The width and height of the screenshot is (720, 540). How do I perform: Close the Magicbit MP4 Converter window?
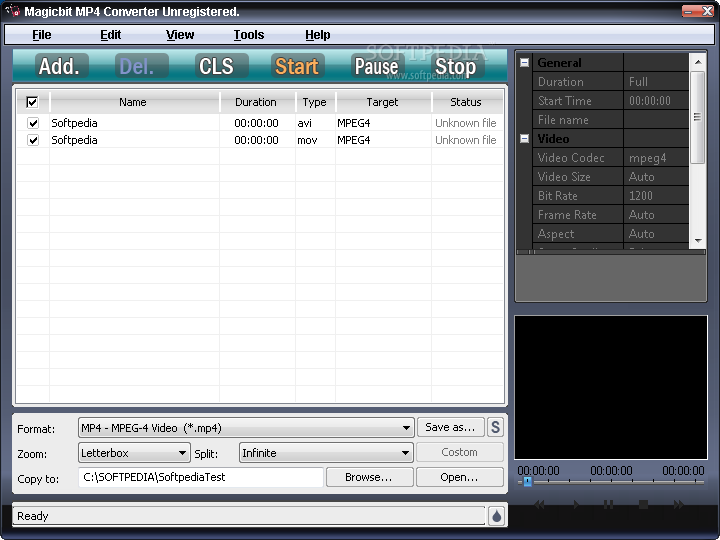pos(708,11)
